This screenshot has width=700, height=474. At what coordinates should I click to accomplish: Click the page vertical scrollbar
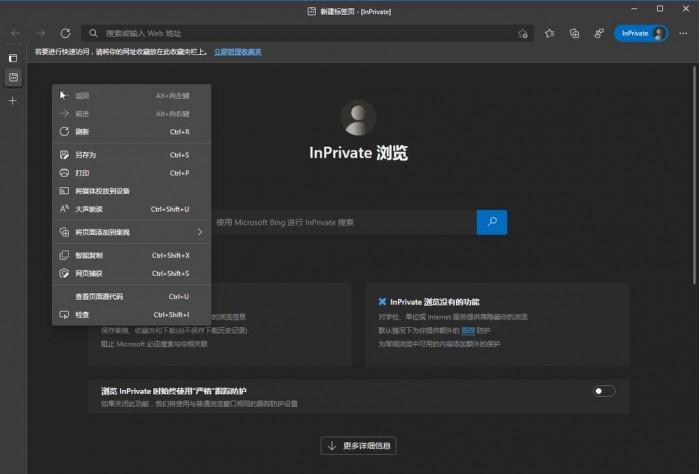click(x=694, y=174)
